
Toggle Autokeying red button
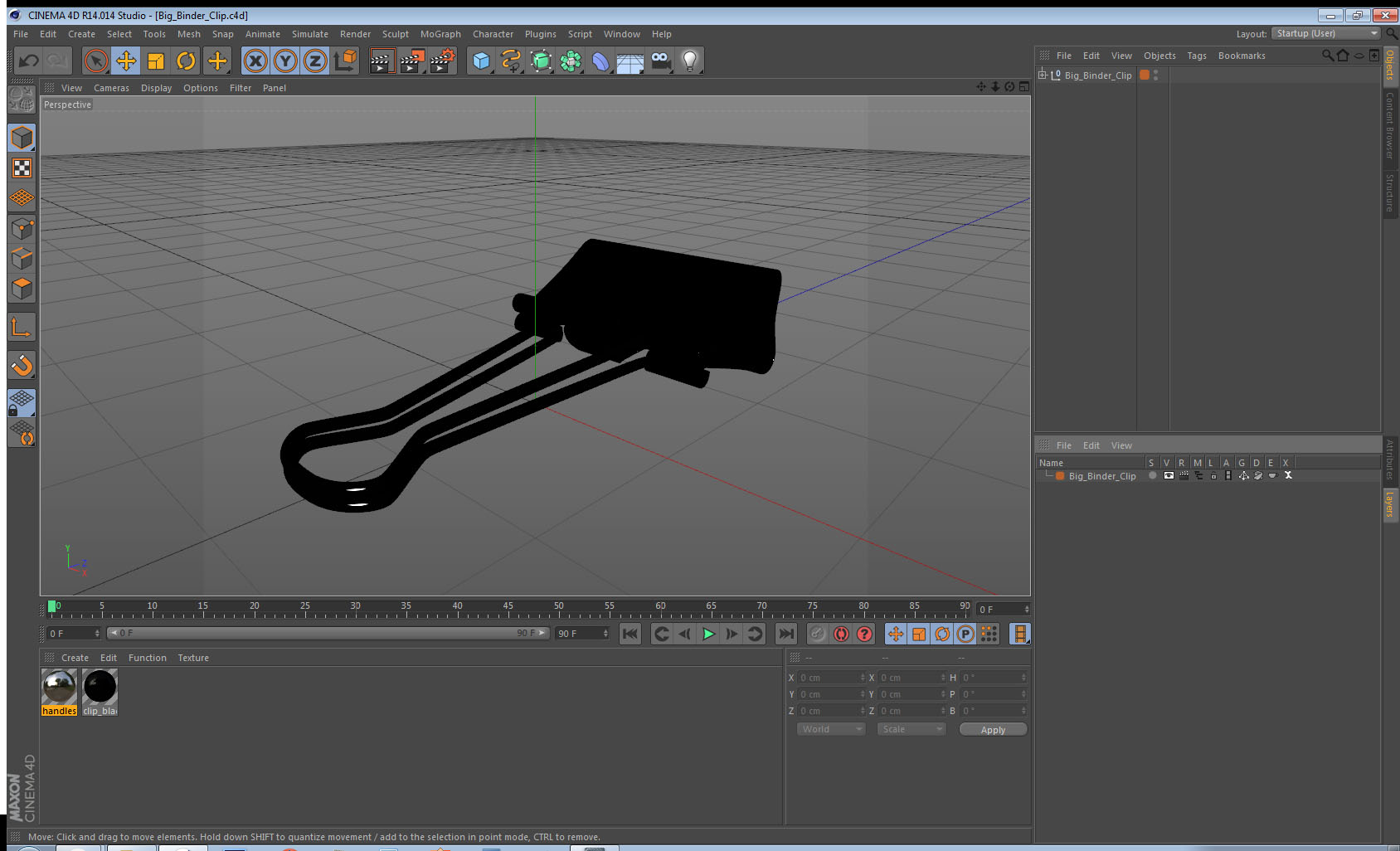point(841,634)
